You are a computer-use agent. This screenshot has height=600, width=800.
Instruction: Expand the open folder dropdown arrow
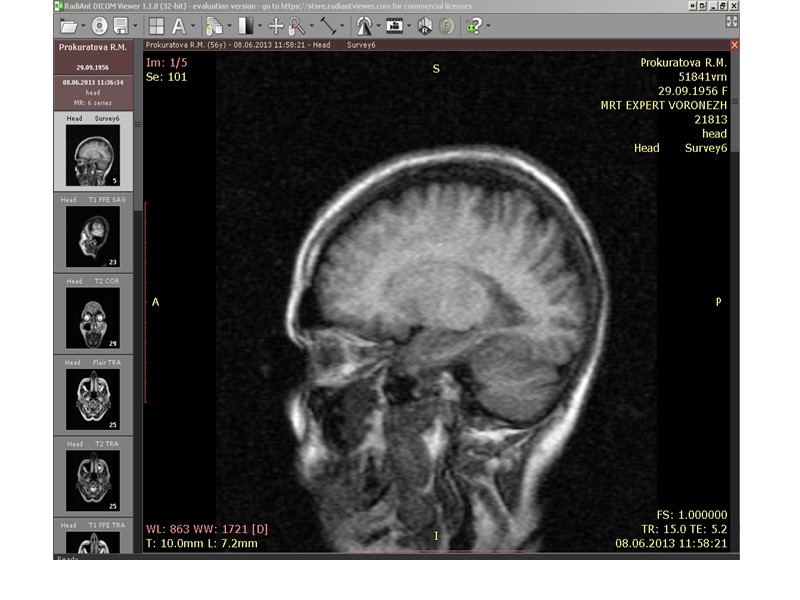[x=83, y=26]
